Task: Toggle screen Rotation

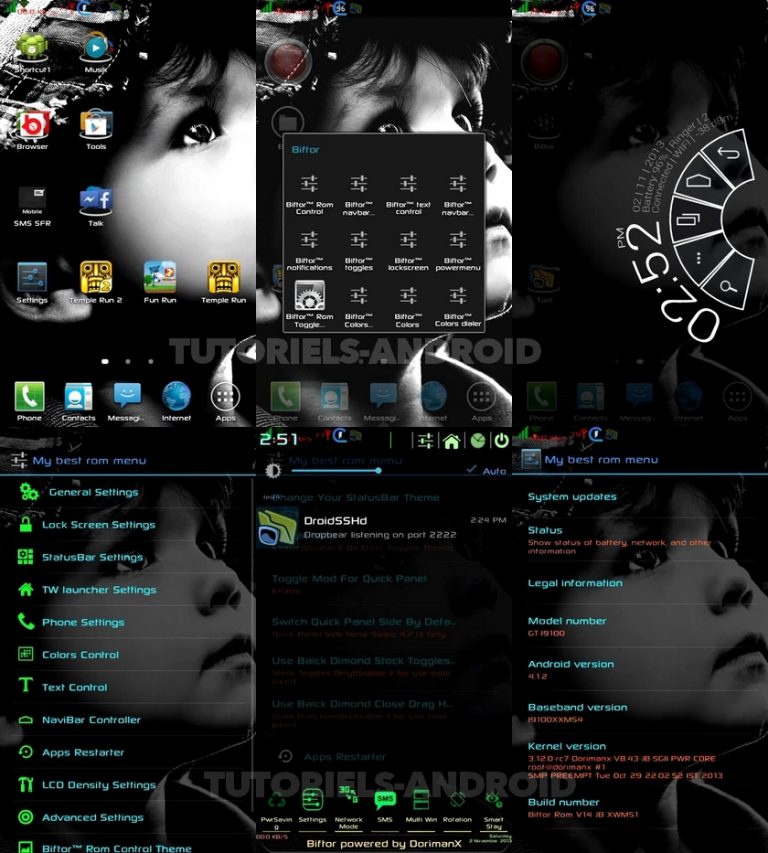Action: click(457, 799)
